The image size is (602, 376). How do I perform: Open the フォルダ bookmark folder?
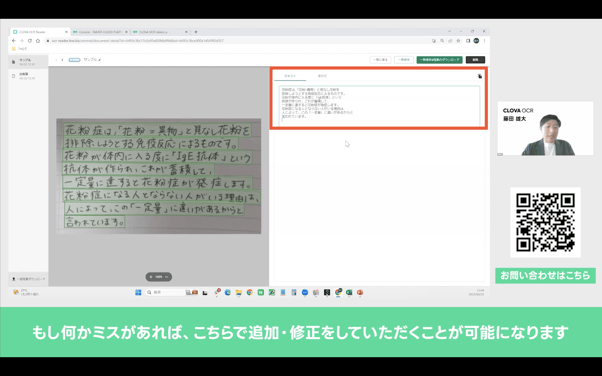pos(20,49)
